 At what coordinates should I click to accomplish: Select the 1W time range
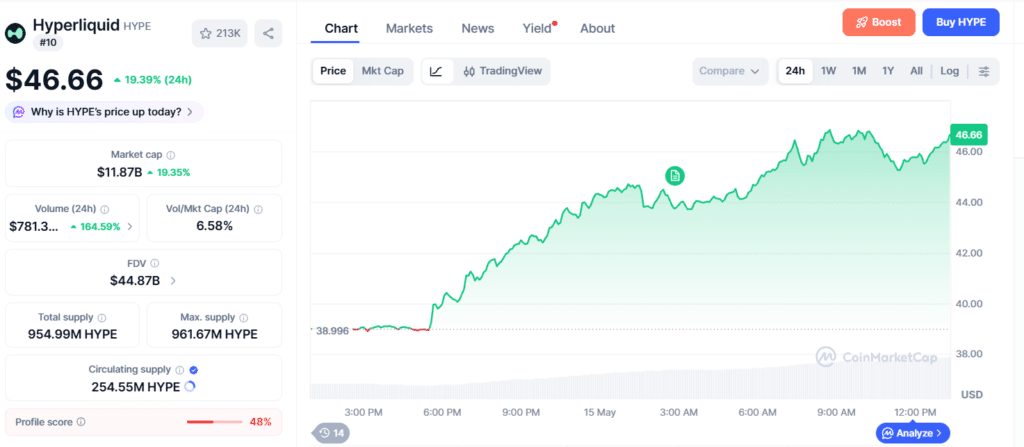(828, 71)
